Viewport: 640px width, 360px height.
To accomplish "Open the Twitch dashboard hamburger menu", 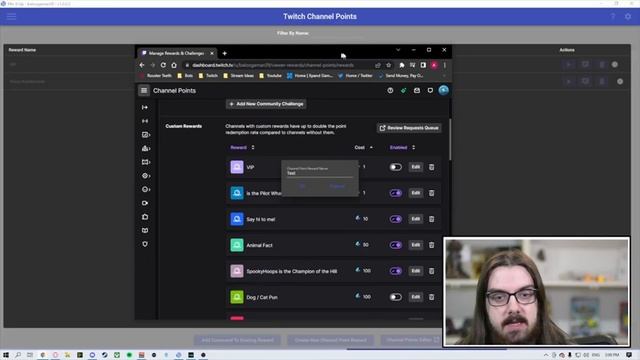I will (144, 91).
